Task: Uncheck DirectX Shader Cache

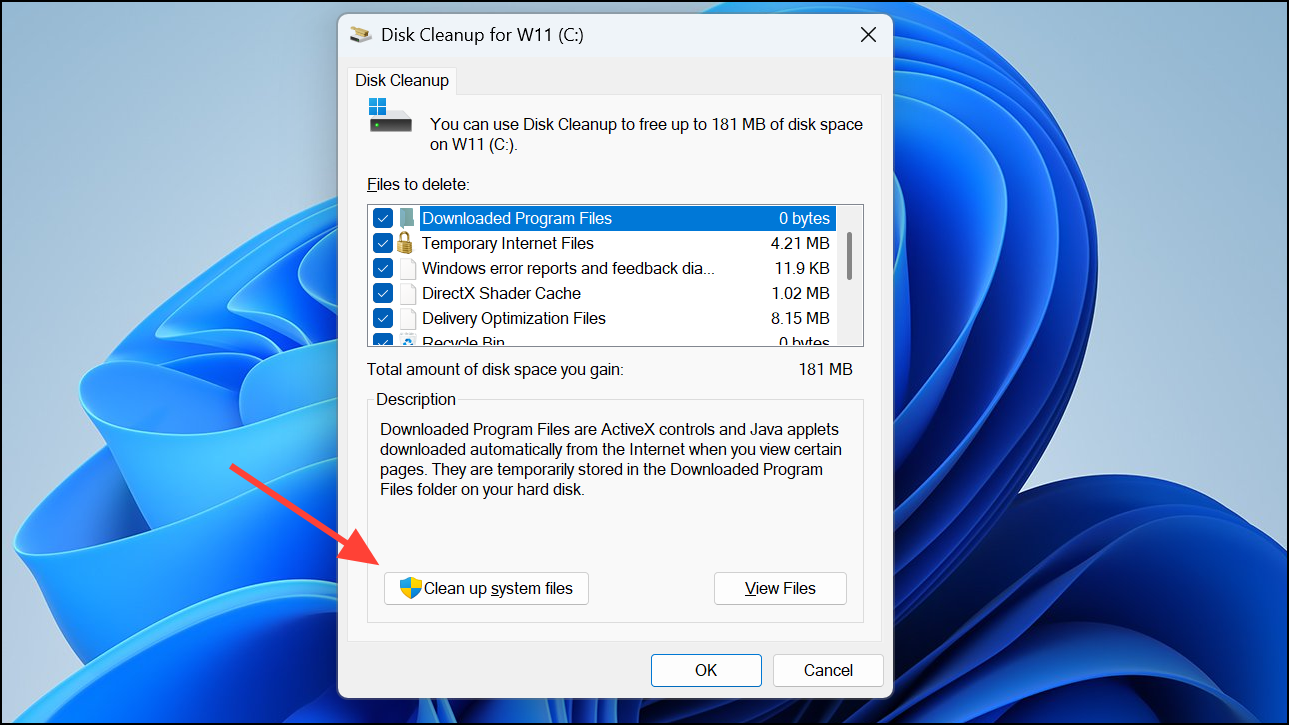Action: pyautogui.click(x=383, y=293)
